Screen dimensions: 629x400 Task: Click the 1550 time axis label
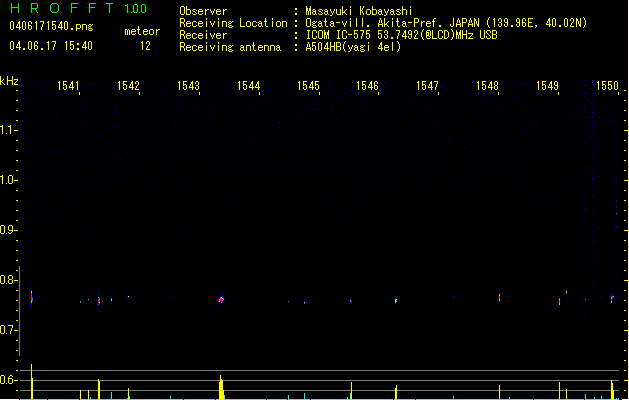click(x=608, y=86)
